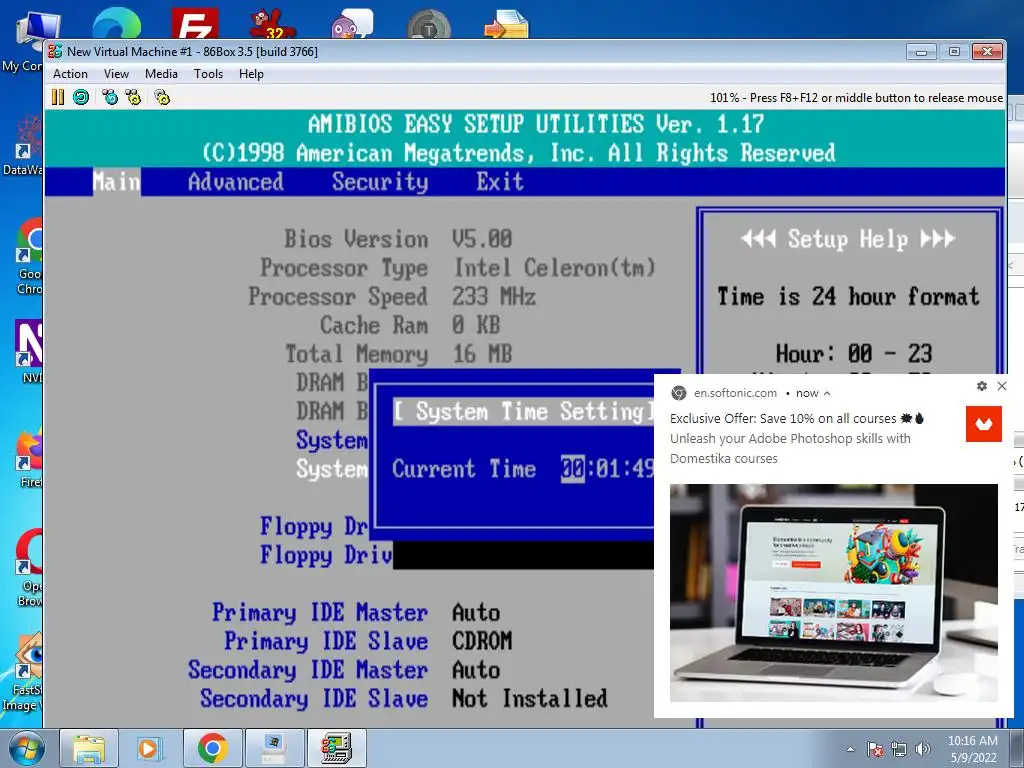Open the Opera Browser desktop shortcut
The width and height of the screenshot is (1024, 768).
pyautogui.click(x=29, y=568)
